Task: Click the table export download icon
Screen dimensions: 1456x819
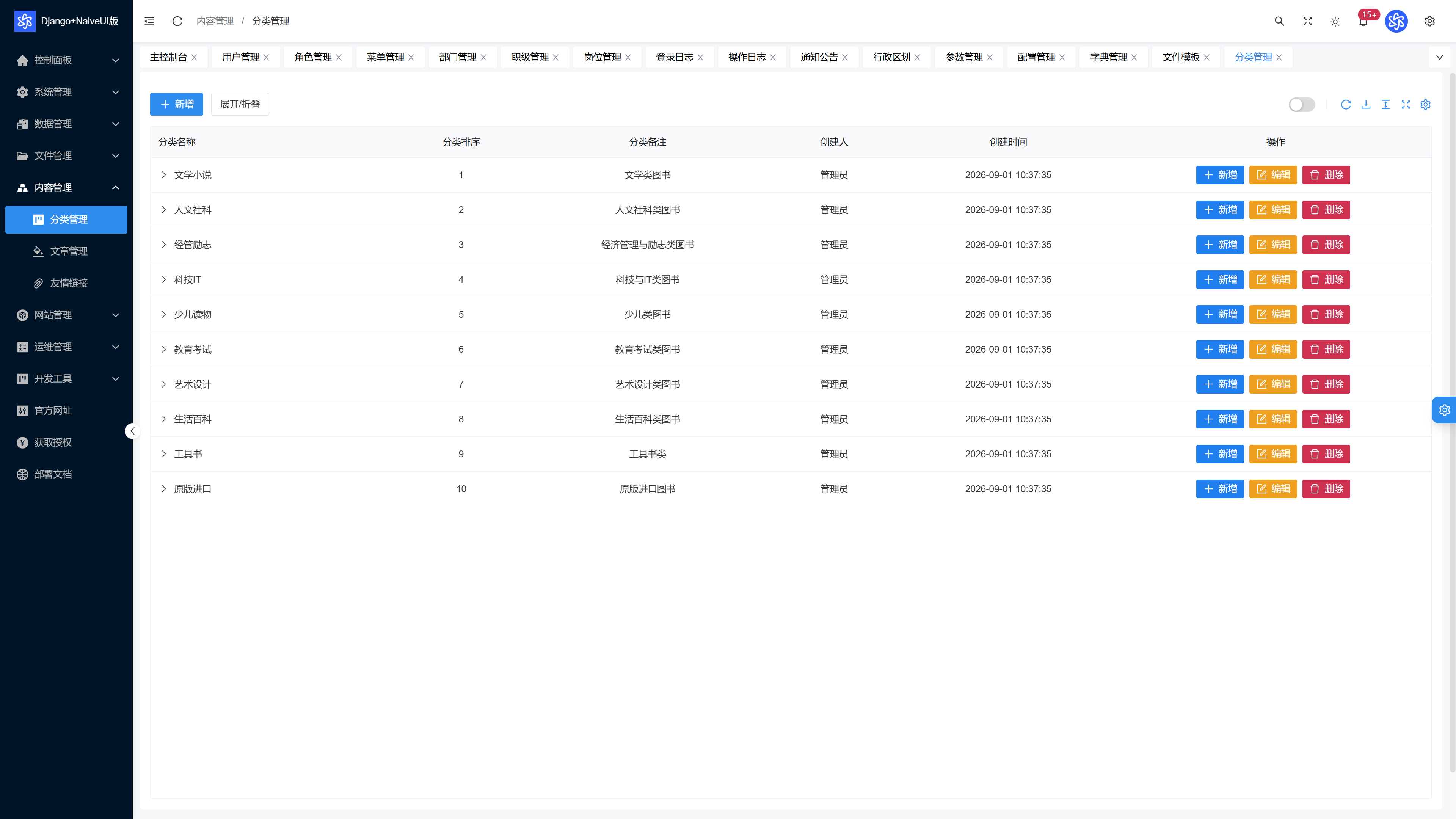Action: pos(1365,105)
